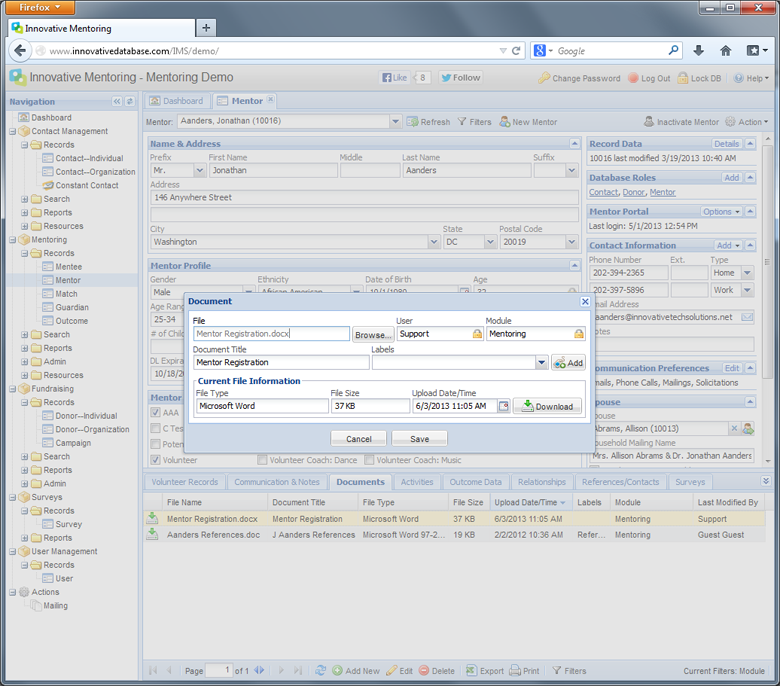This screenshot has height=686, width=780.
Task: Toggle the Volunteer checkbox
Action: pos(156,460)
